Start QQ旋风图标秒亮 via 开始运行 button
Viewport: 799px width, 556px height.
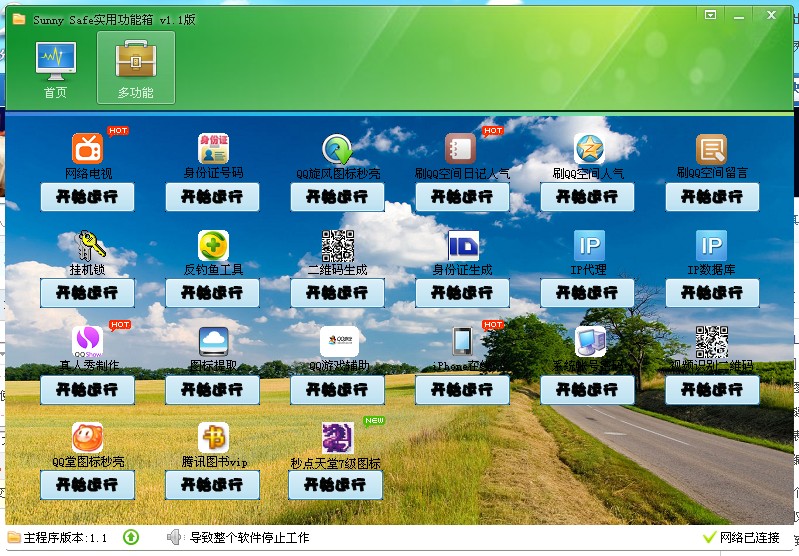(337, 197)
